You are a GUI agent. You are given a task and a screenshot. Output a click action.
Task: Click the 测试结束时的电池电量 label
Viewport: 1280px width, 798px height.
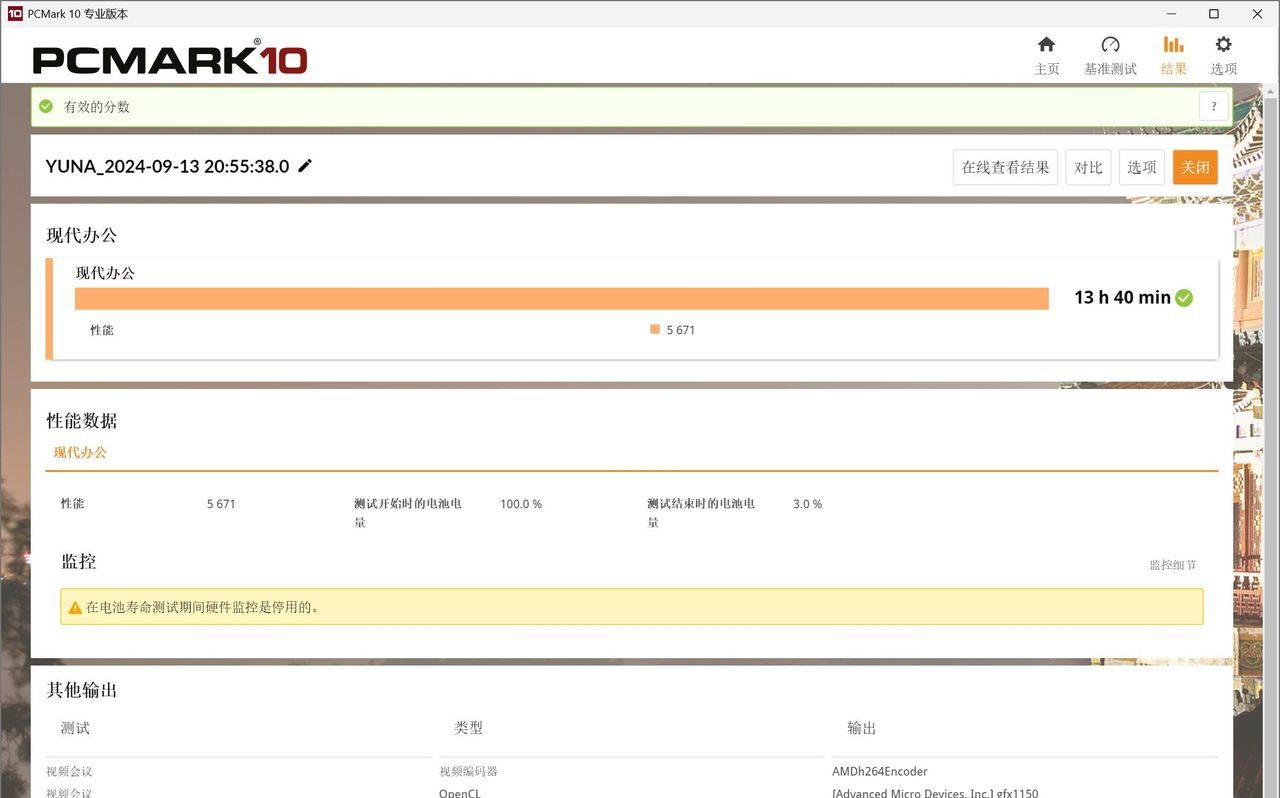pyautogui.click(x=701, y=512)
